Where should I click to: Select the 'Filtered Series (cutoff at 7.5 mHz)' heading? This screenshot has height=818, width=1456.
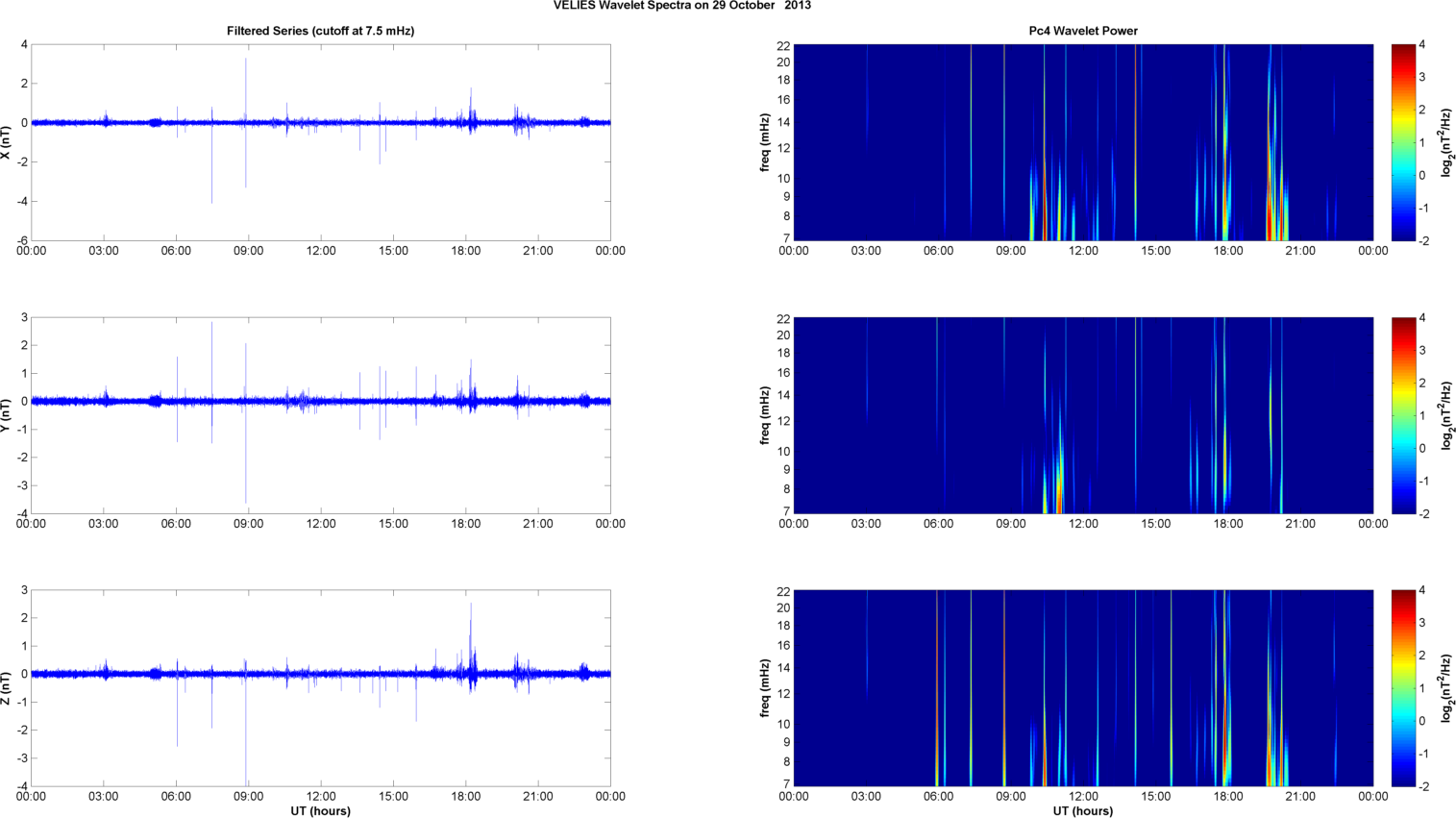(x=320, y=31)
